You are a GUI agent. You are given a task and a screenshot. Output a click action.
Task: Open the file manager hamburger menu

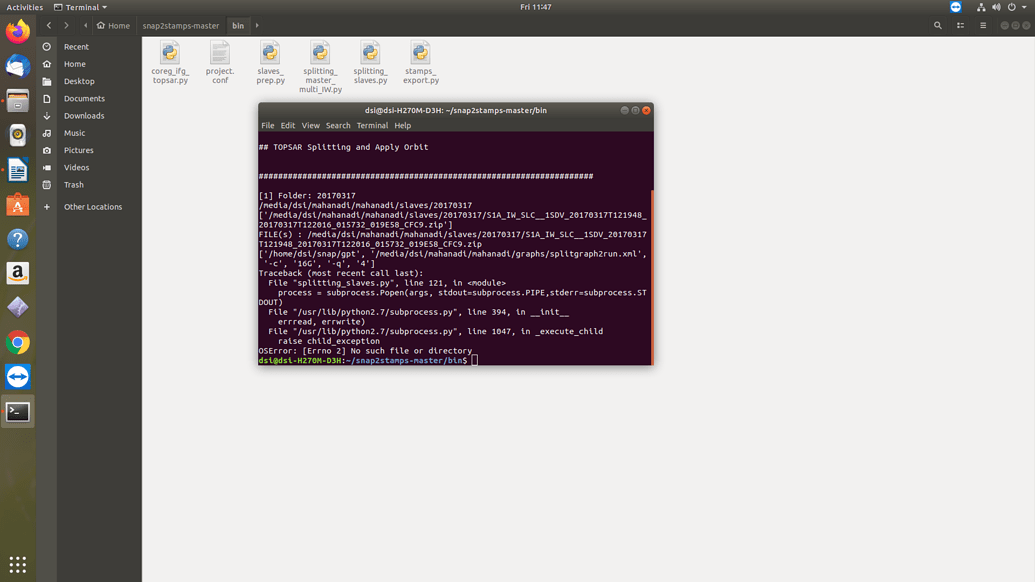pyautogui.click(x=983, y=26)
